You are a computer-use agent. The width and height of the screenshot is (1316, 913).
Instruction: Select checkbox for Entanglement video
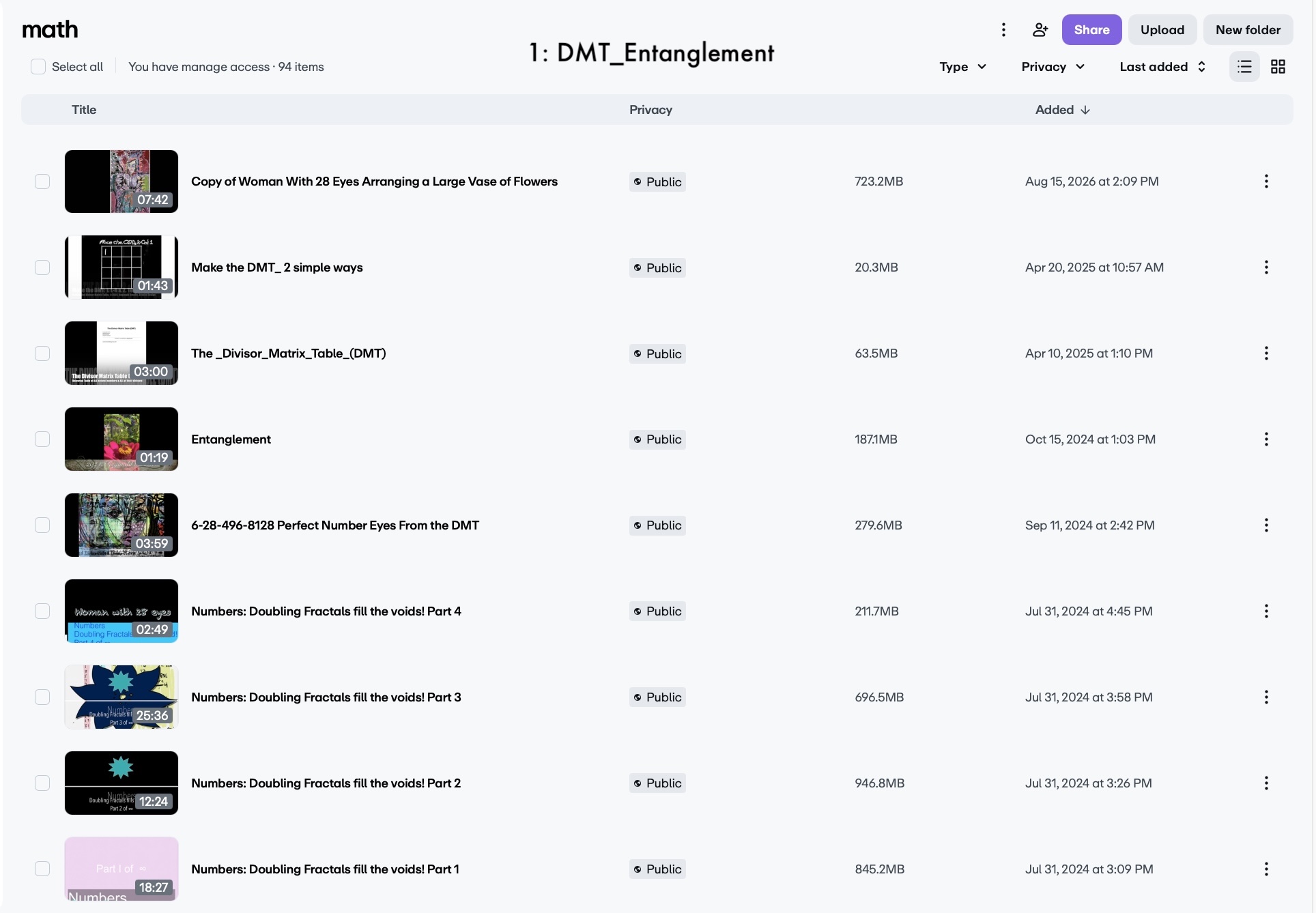[x=42, y=439]
